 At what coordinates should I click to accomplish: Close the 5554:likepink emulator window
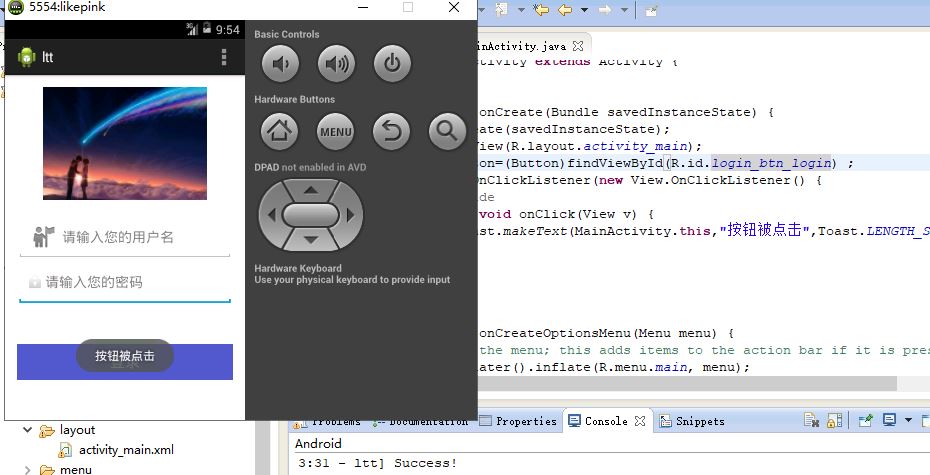pos(454,7)
